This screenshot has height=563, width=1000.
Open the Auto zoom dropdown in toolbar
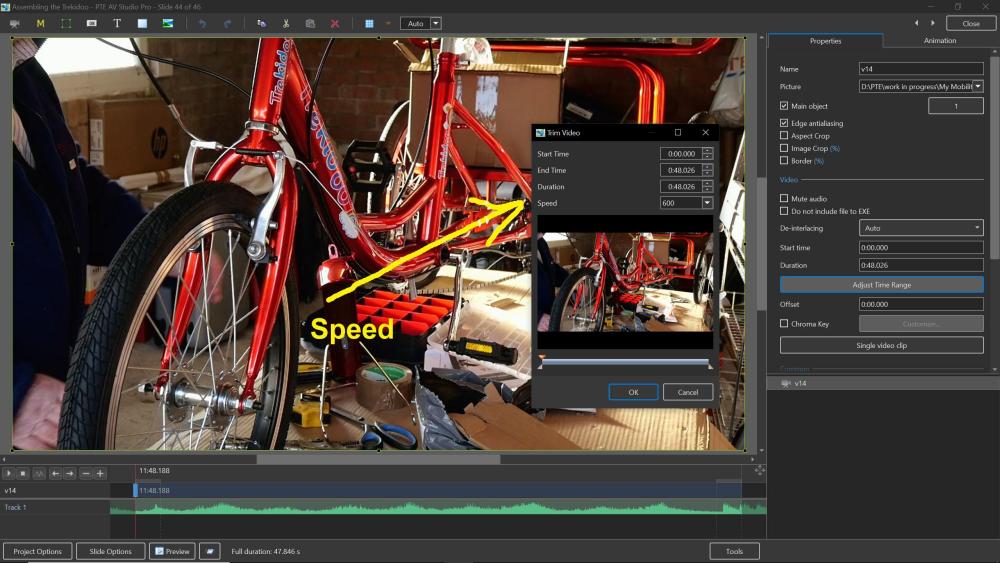coord(436,23)
